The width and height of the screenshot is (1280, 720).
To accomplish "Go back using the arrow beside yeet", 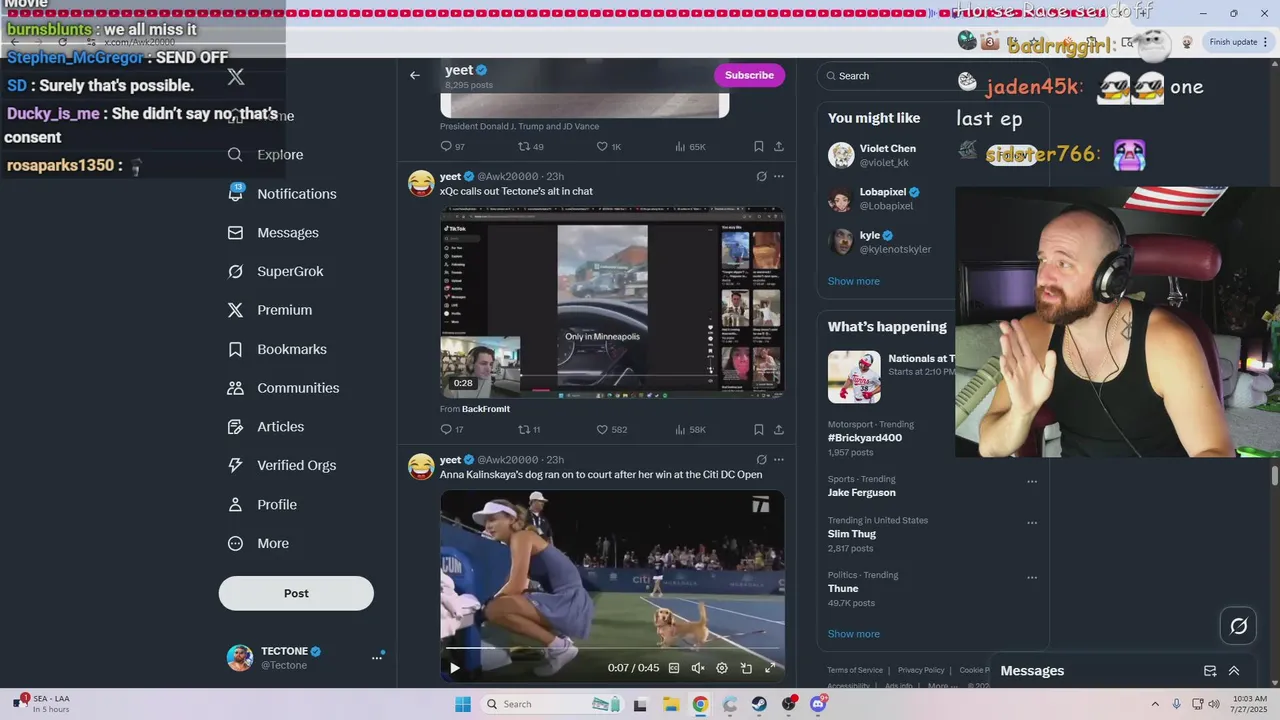I will click(x=415, y=75).
